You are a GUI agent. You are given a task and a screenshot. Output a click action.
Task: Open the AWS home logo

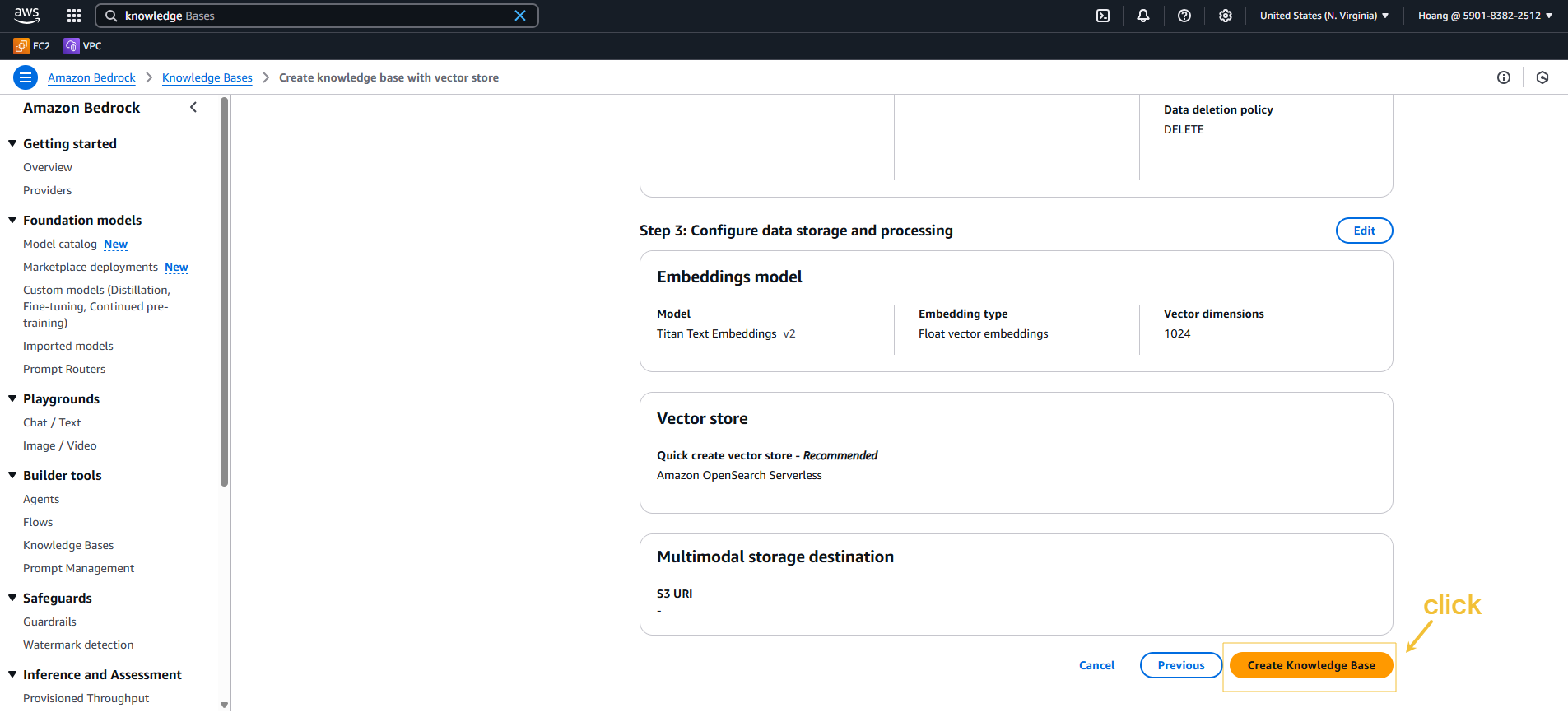tap(26, 15)
